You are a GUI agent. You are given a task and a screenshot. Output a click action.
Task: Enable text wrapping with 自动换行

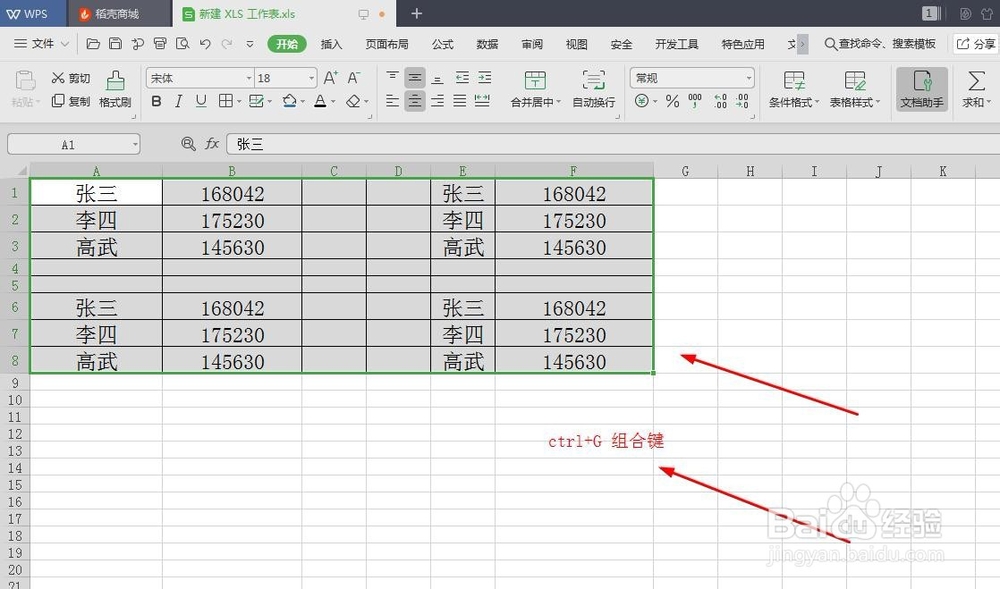(x=593, y=90)
